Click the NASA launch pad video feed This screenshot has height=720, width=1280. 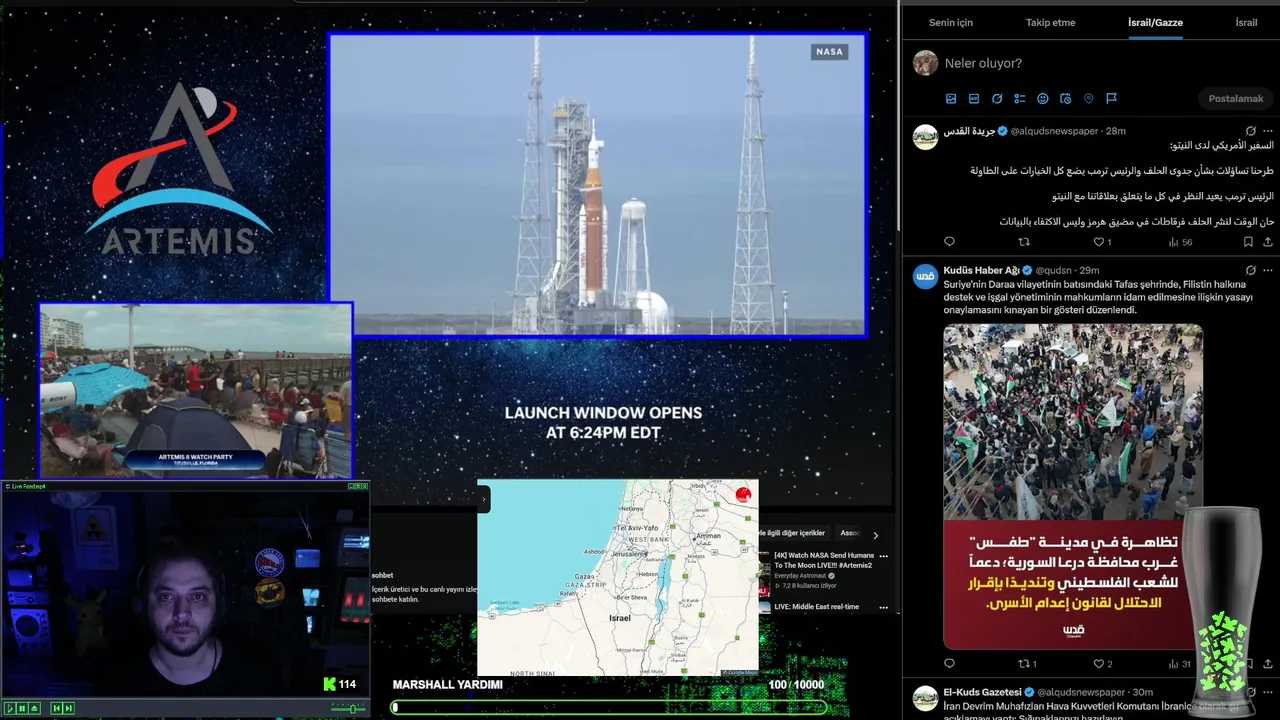click(598, 185)
